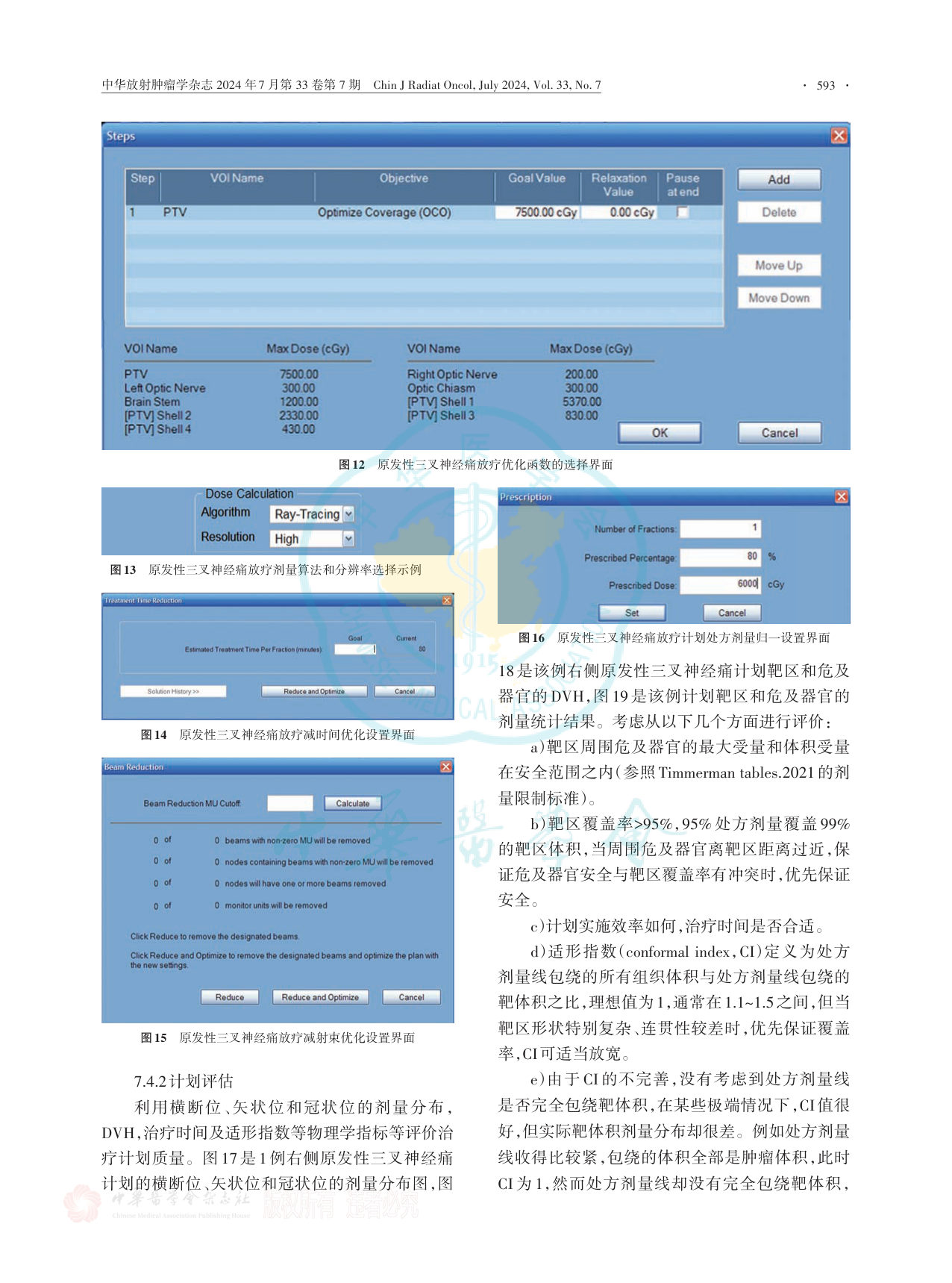
Task: Cancel Treatment Time Reduction dialog
Action: (x=404, y=692)
